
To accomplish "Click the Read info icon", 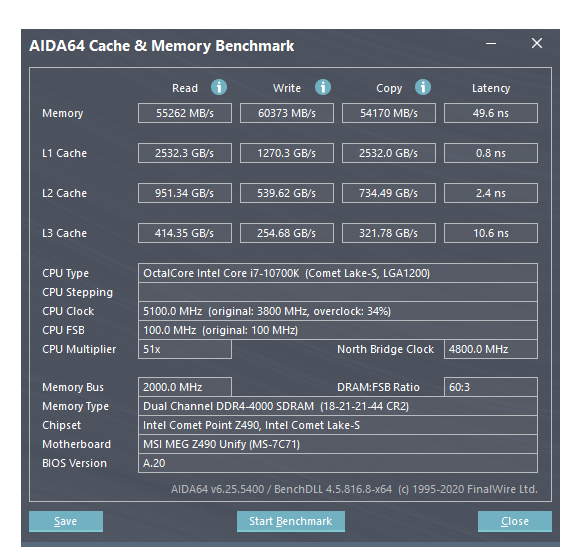I will point(219,87).
